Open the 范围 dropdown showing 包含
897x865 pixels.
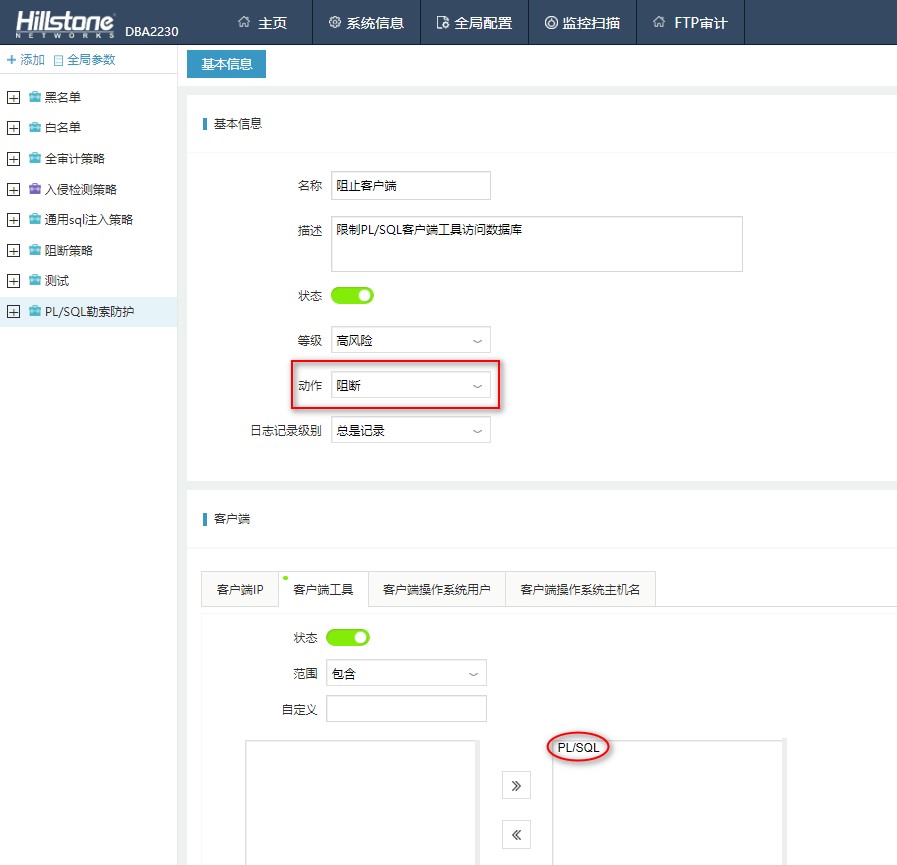(406, 673)
